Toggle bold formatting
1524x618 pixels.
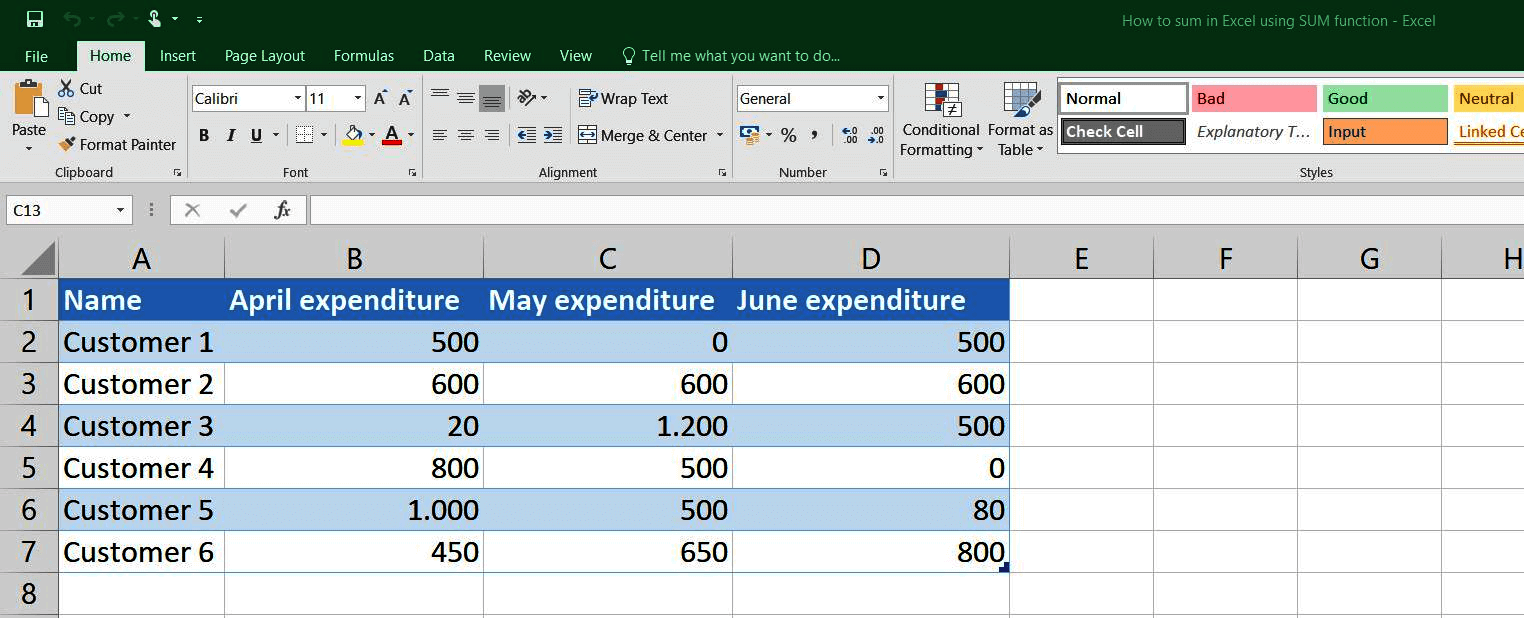[x=204, y=135]
